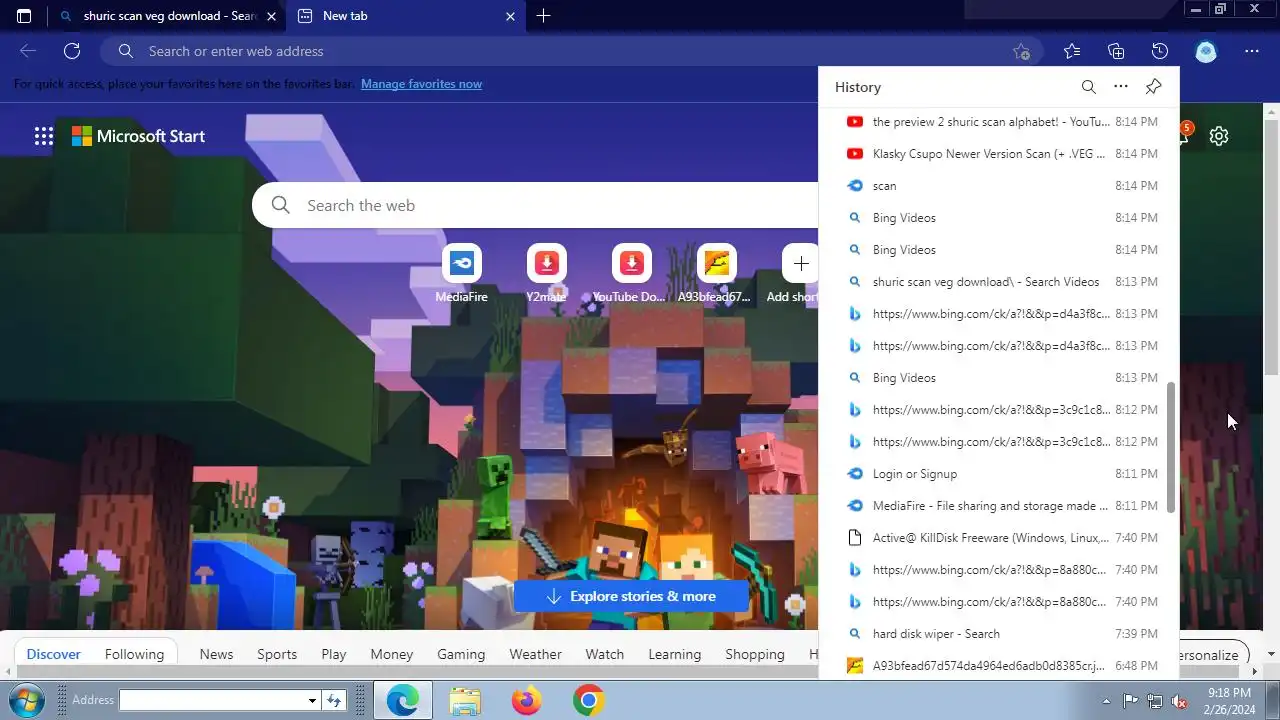1280x720 pixels.
Task: Open the scan history entry
Action: (x=1000, y=186)
